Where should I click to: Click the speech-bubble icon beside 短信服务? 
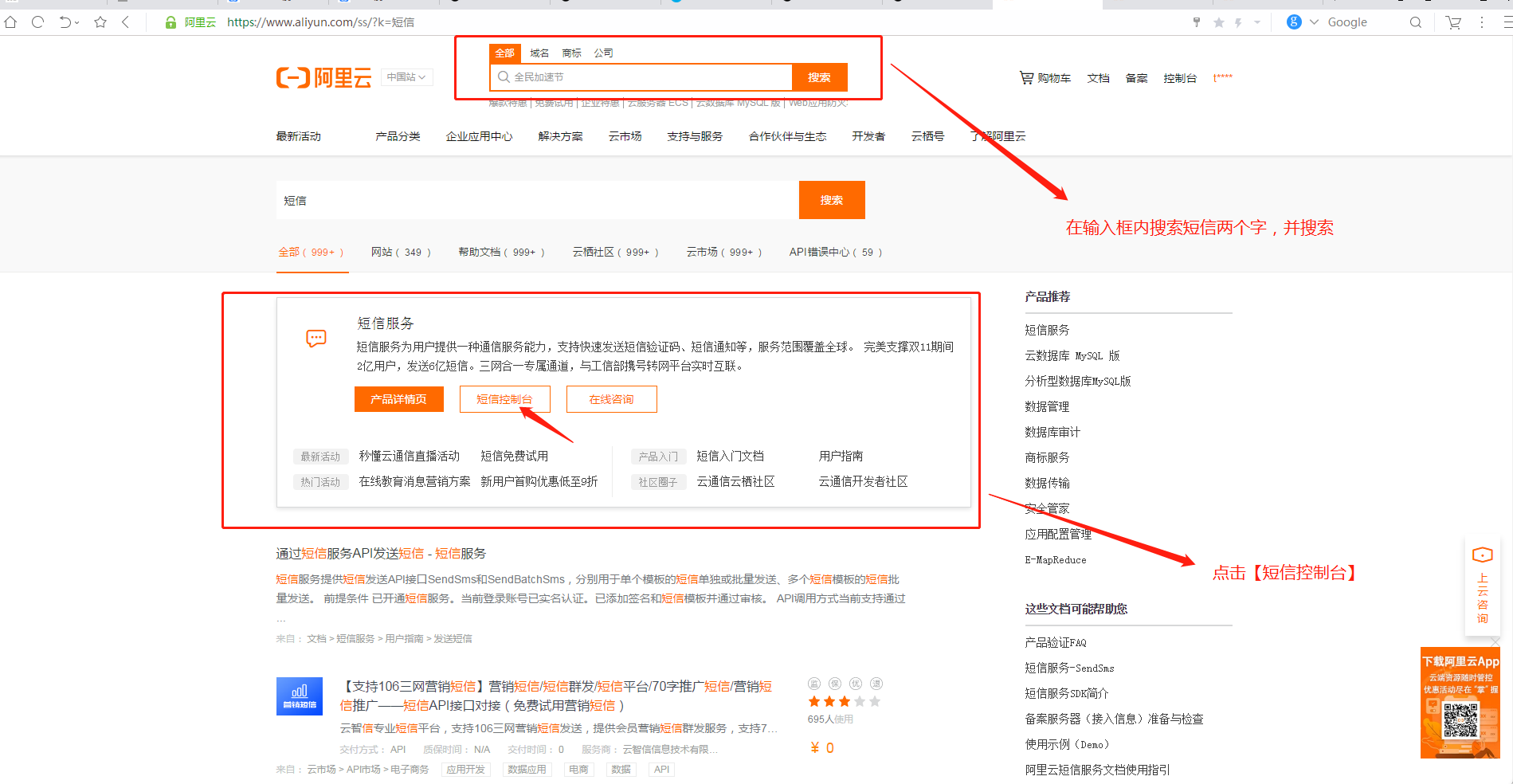(x=316, y=337)
